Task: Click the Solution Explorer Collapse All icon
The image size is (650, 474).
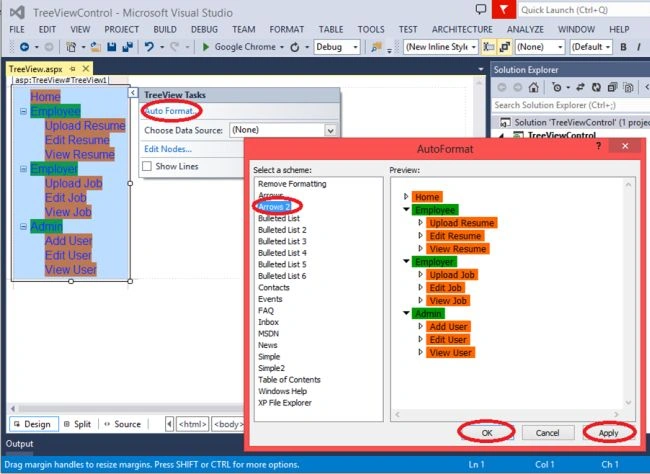Action: tap(612, 87)
